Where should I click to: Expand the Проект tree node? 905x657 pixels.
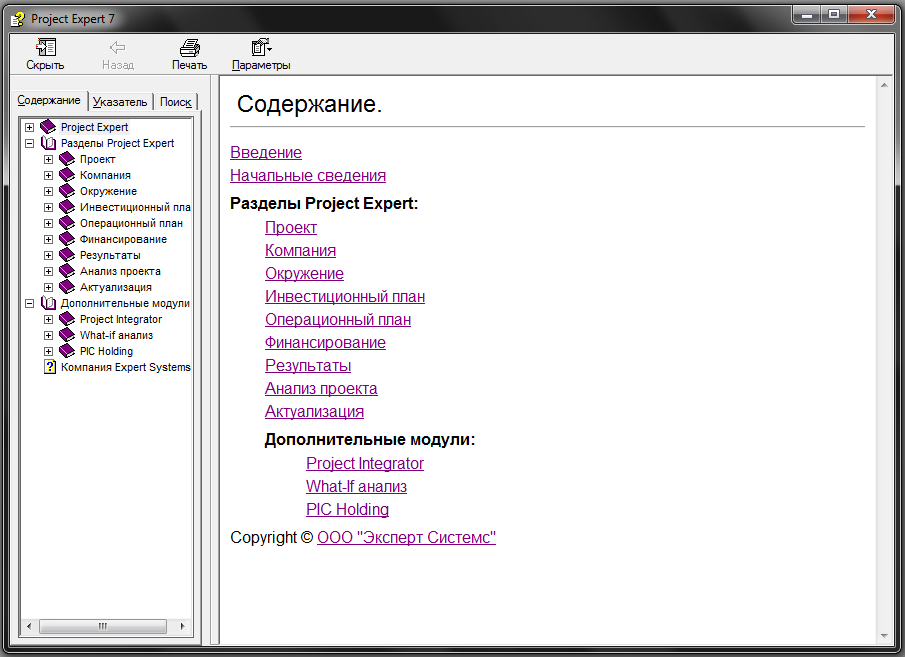(x=48, y=159)
